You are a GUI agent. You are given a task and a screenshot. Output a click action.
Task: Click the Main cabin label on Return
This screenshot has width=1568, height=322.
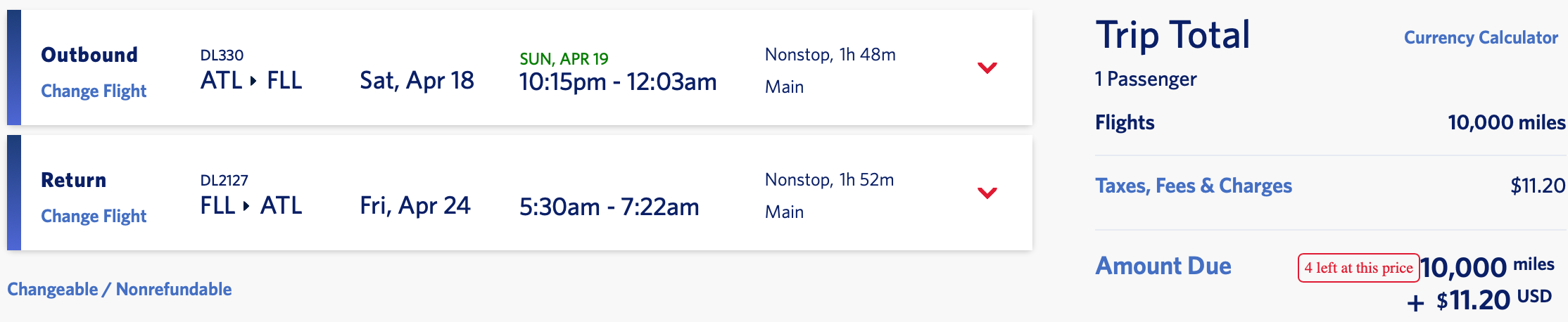[x=784, y=212]
